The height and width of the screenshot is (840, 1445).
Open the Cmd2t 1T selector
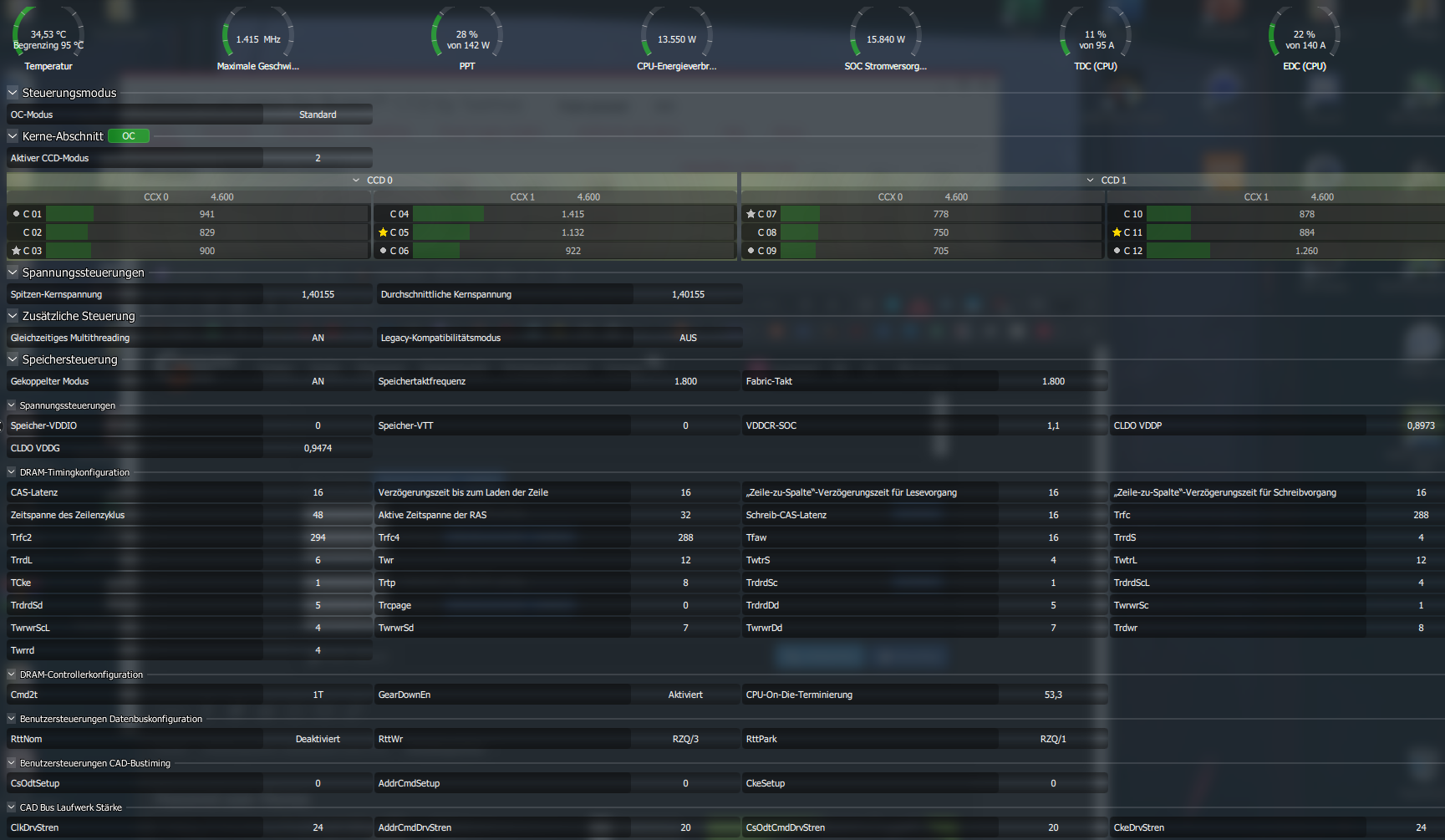click(x=318, y=695)
